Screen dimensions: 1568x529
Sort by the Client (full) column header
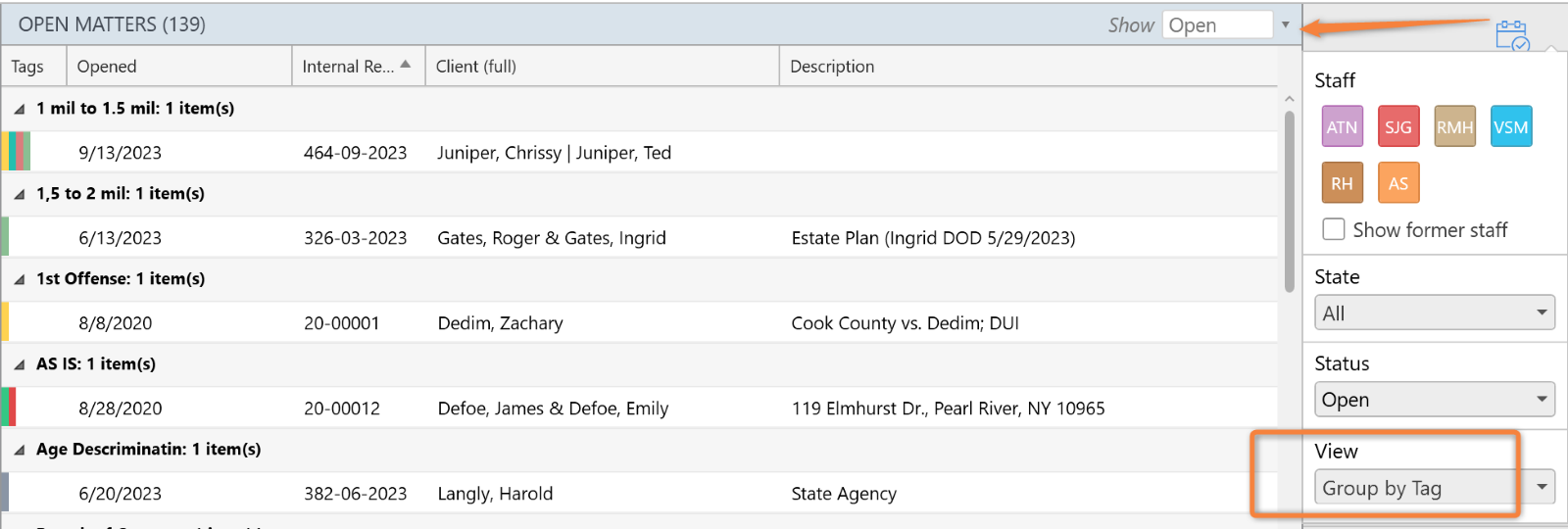pos(603,66)
